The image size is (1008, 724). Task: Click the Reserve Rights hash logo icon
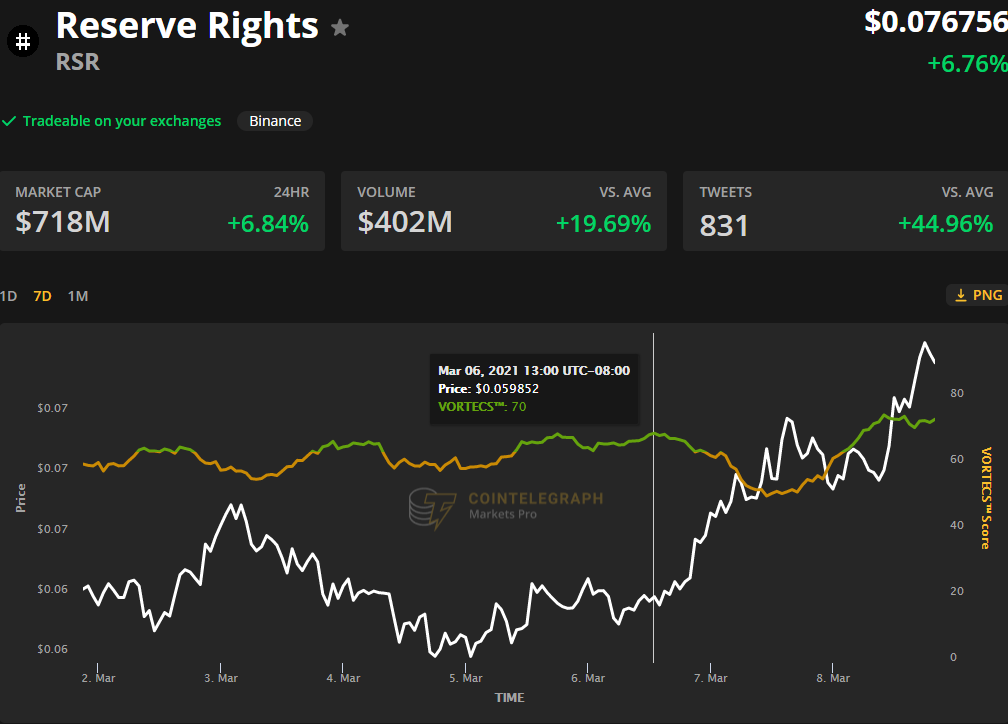point(23,41)
